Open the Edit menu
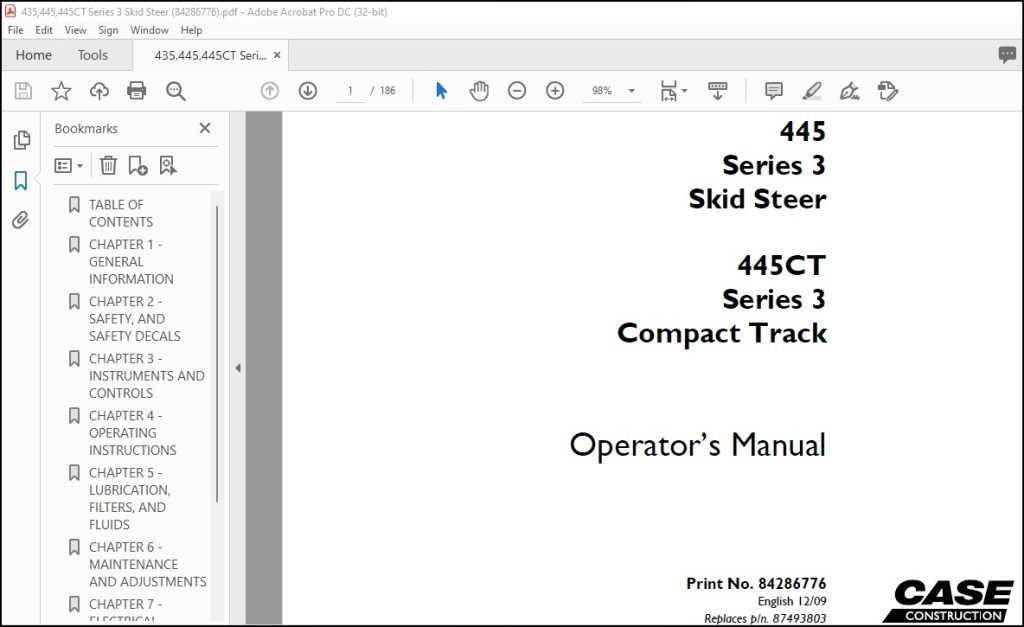Screen dimensions: 1024x627 pyautogui.click(x=44, y=30)
